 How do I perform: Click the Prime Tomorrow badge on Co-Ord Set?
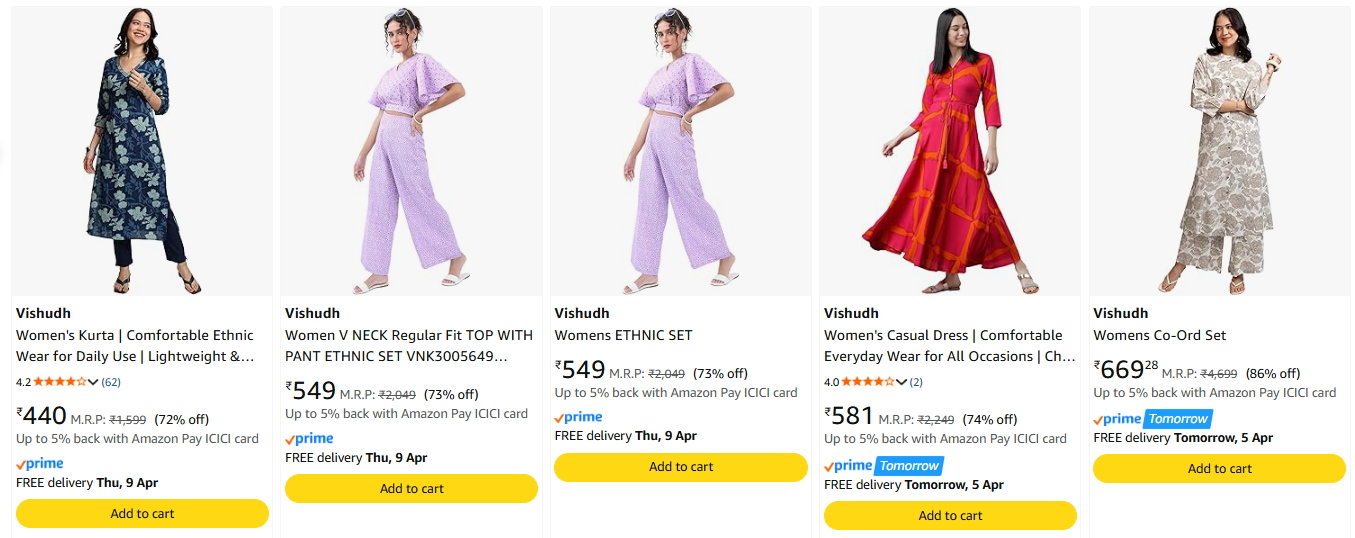(x=1152, y=419)
